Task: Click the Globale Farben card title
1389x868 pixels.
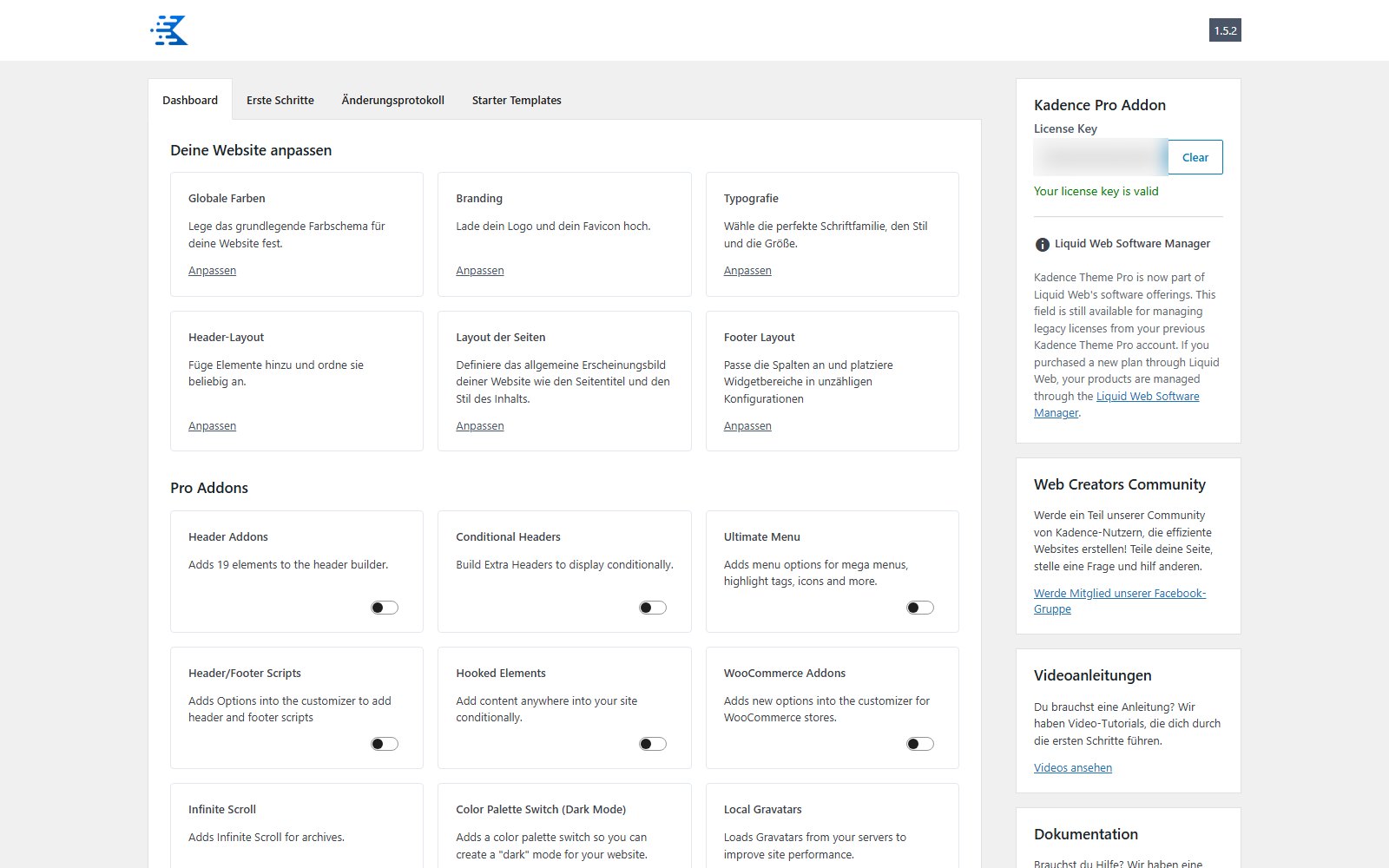Action: click(x=227, y=199)
